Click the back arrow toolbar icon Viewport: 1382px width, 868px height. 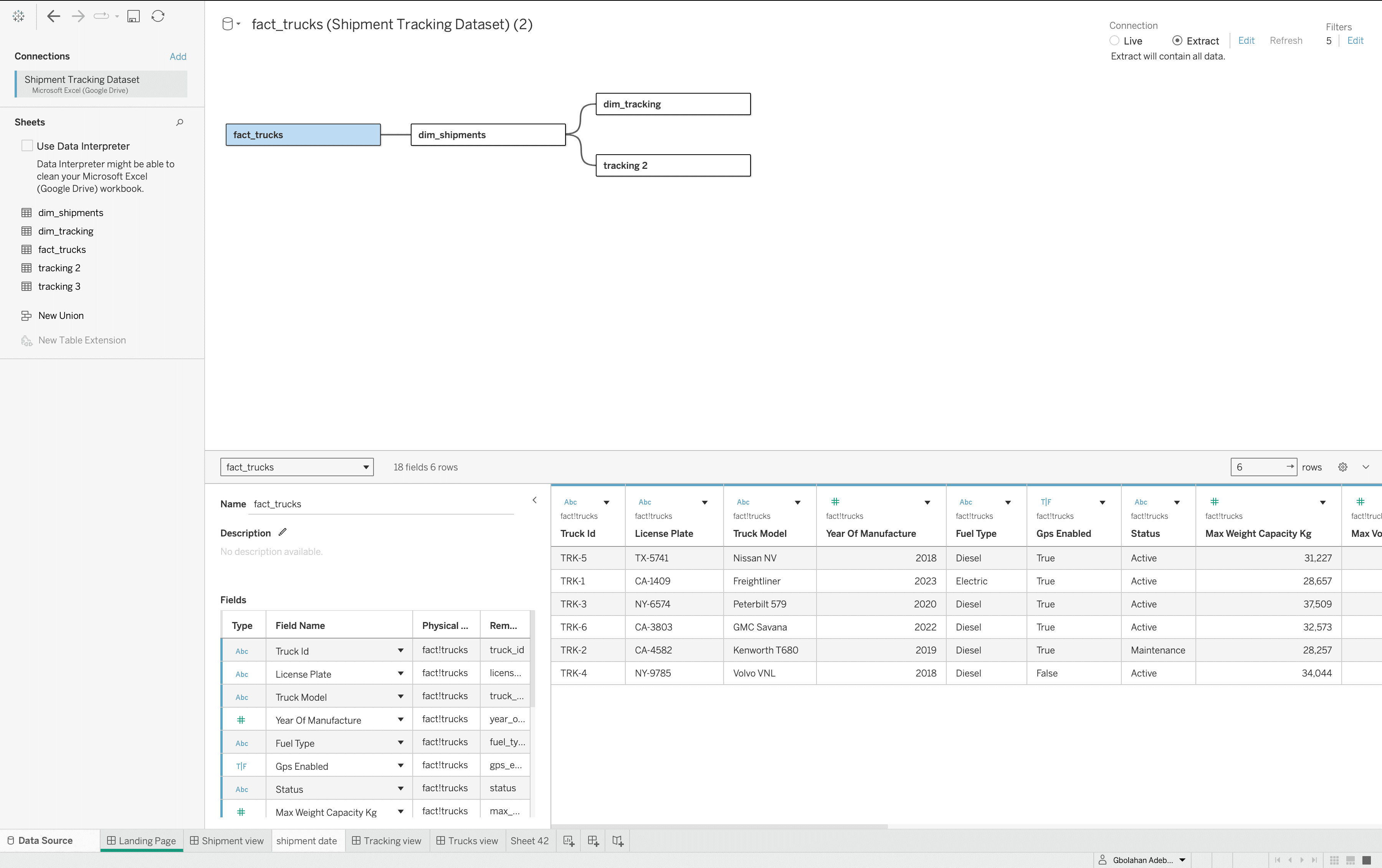pyautogui.click(x=53, y=16)
